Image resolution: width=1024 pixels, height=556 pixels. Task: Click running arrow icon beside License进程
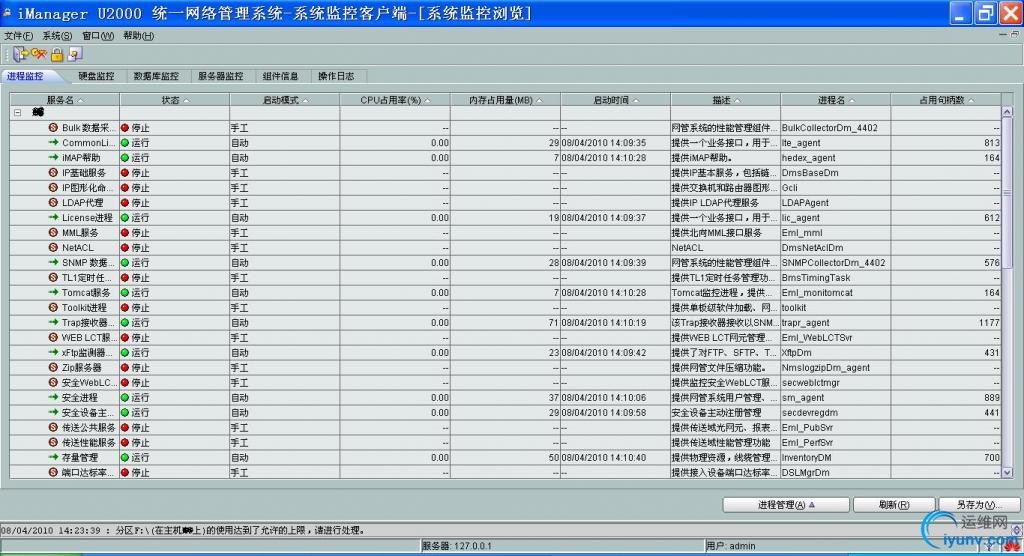coord(54,218)
